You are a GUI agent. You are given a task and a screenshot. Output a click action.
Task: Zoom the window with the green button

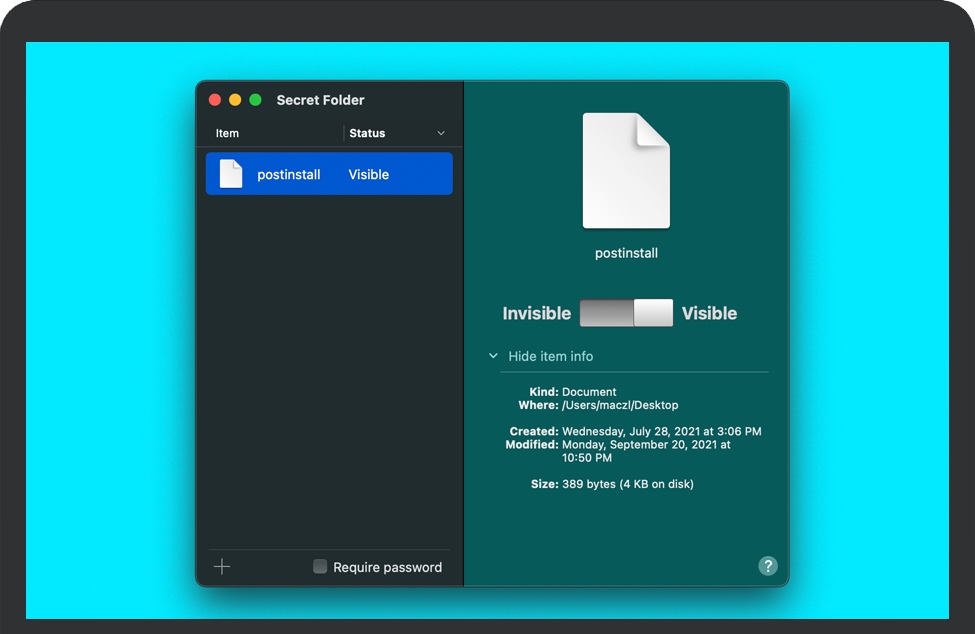point(256,100)
